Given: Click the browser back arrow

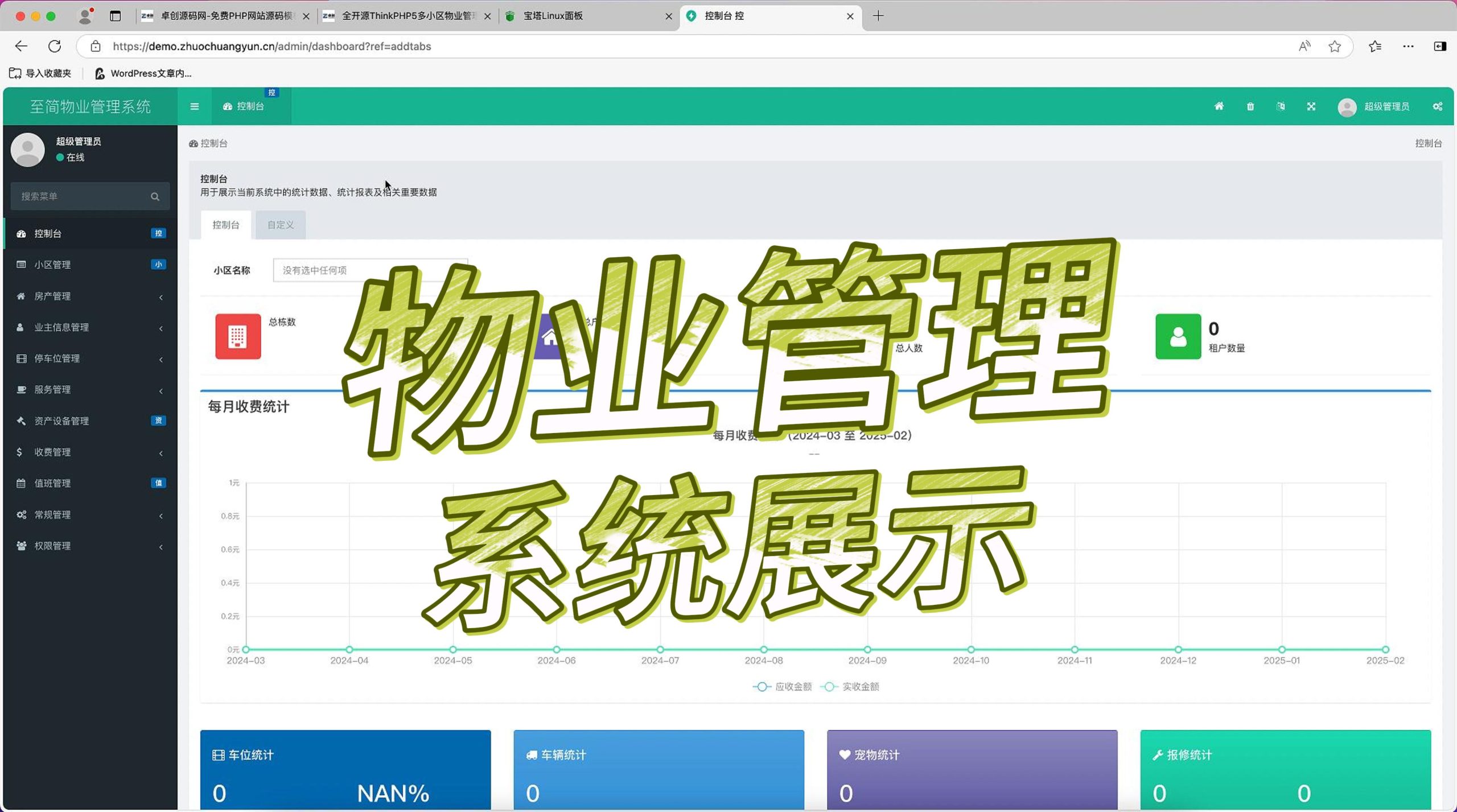Looking at the screenshot, I should 21,46.
